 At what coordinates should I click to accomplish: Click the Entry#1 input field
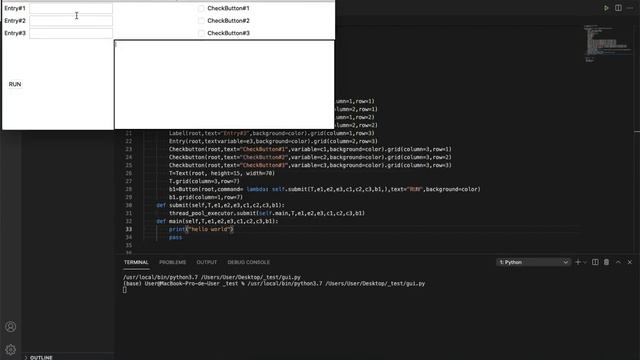(71, 8)
